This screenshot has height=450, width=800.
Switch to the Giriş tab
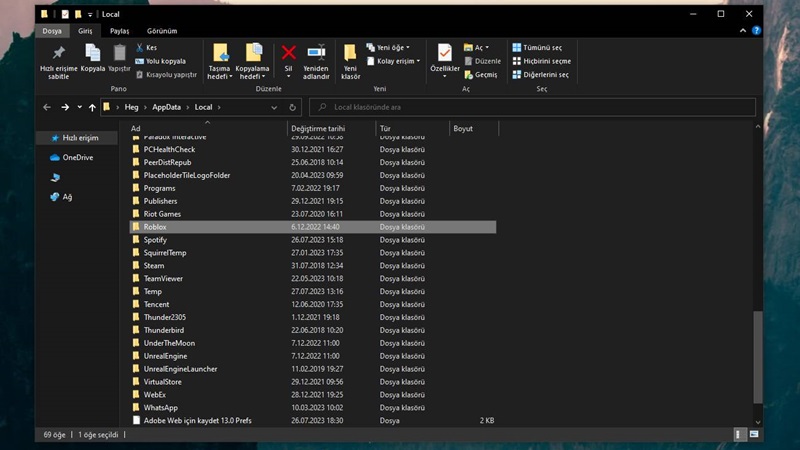[x=85, y=31]
